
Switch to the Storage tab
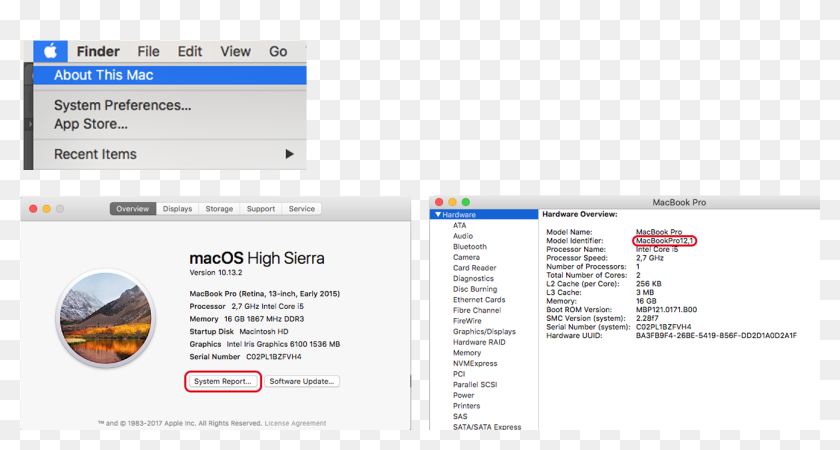[x=219, y=209]
